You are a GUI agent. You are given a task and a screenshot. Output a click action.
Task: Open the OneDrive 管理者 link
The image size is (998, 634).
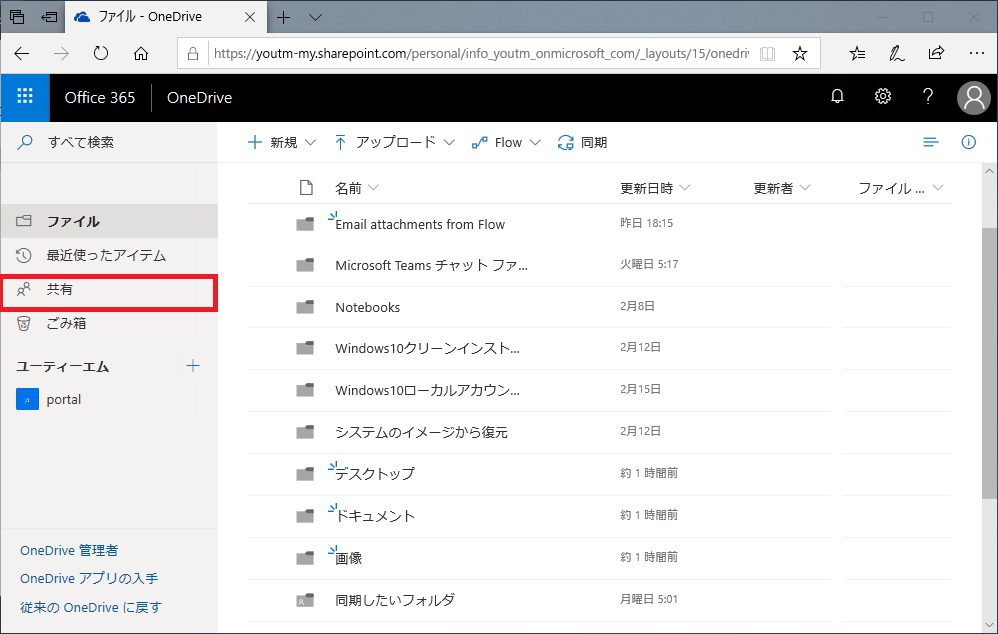tap(69, 551)
